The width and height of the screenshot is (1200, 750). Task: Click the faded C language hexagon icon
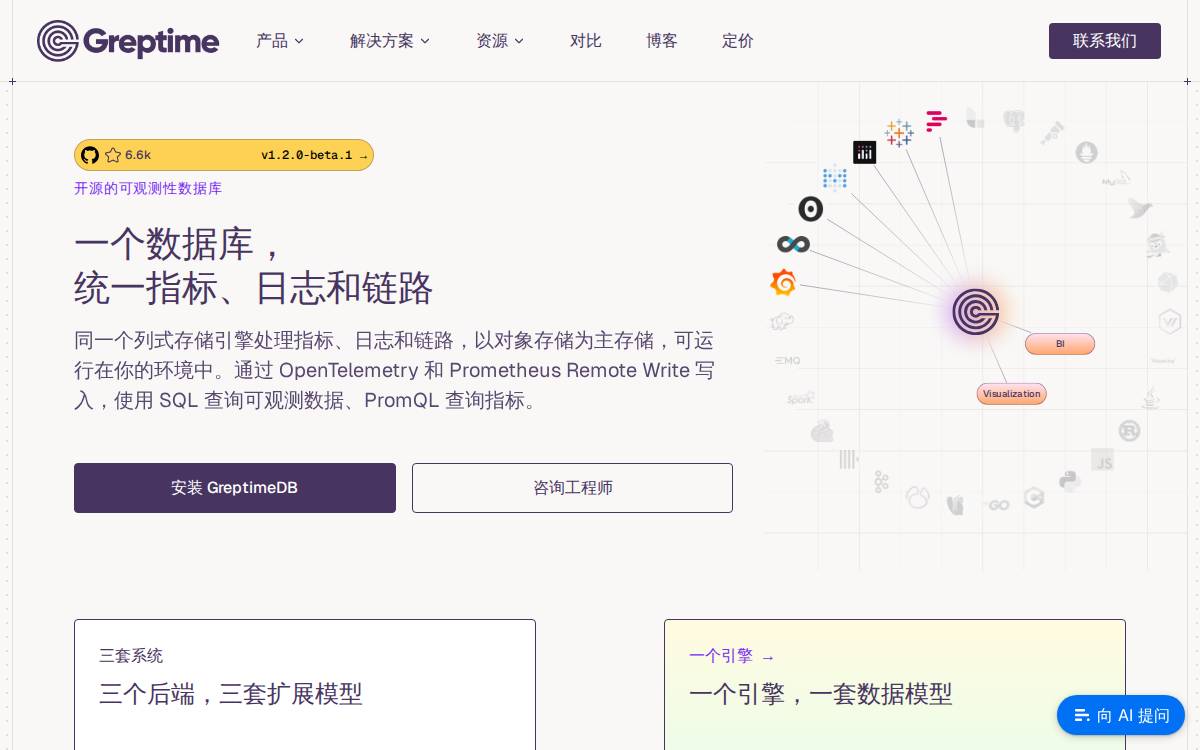point(1034,497)
